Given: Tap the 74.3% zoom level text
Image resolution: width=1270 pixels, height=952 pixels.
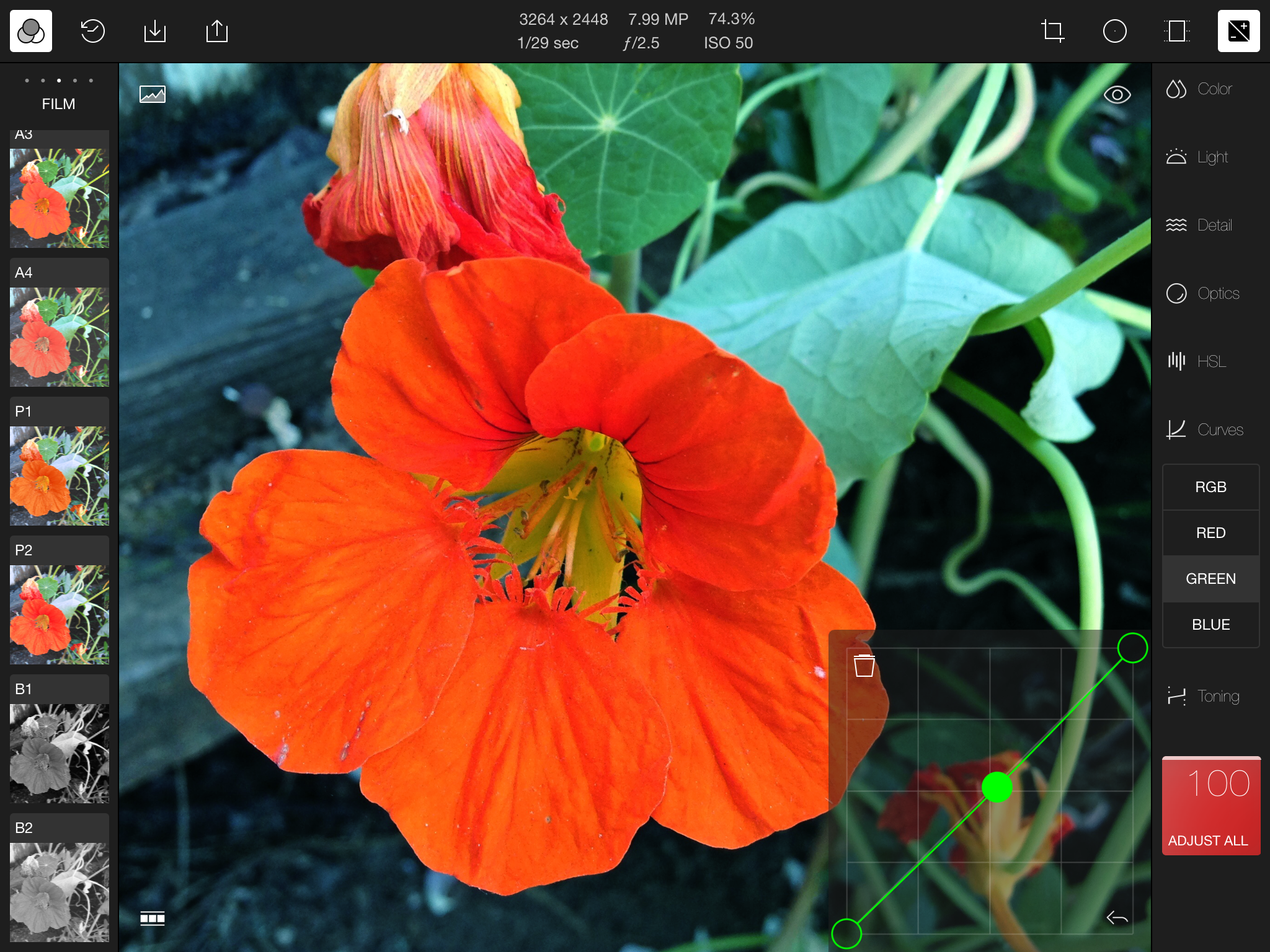Looking at the screenshot, I should (732, 19).
